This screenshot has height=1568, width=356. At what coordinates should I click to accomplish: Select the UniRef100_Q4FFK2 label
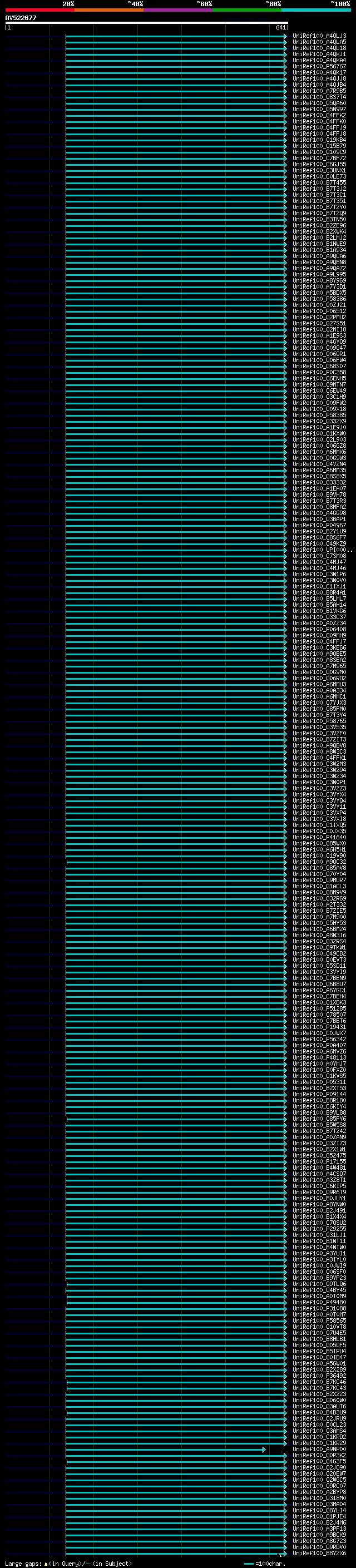point(319,116)
